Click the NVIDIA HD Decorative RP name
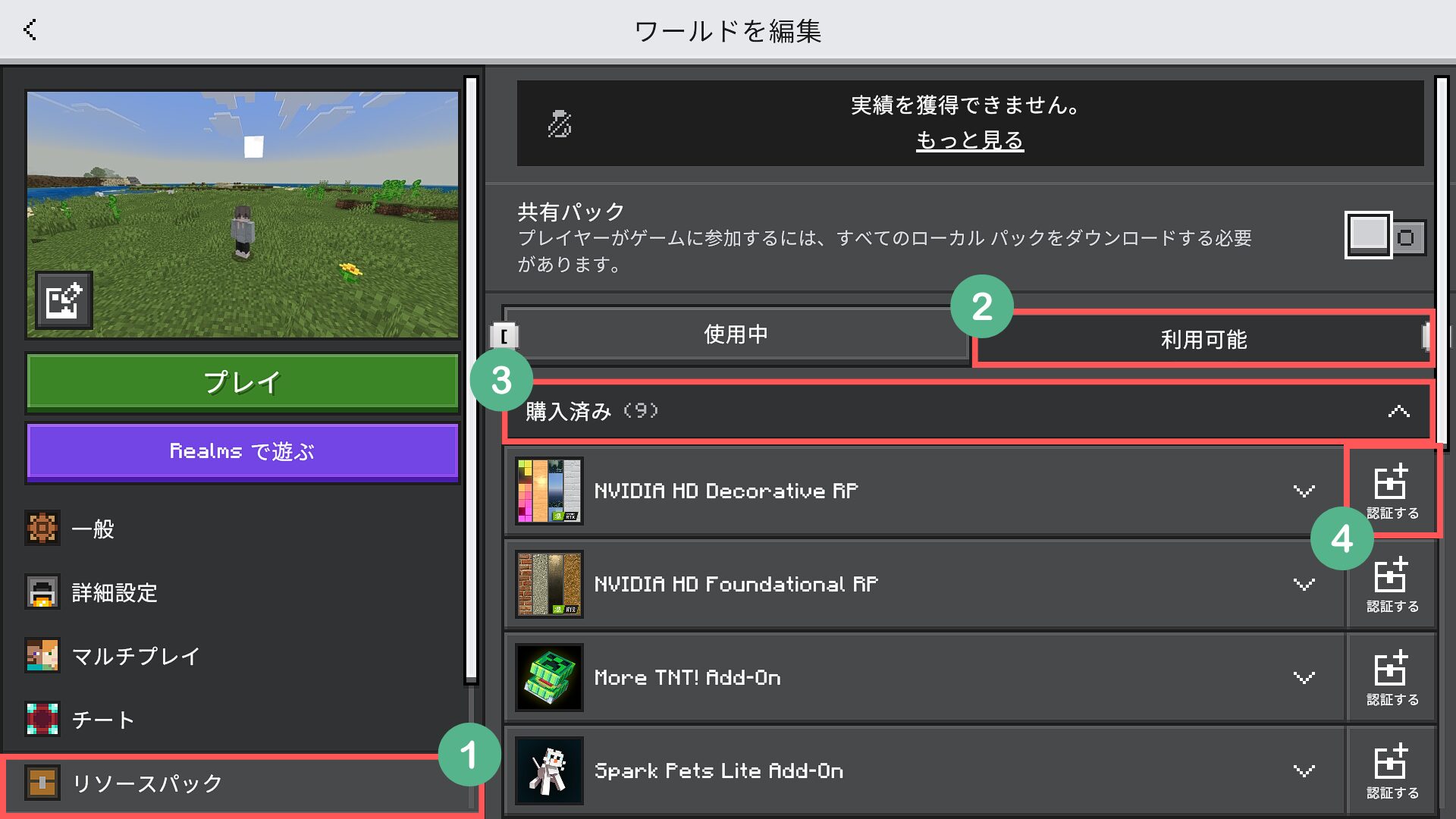This screenshot has height=819, width=1456. coord(726,491)
